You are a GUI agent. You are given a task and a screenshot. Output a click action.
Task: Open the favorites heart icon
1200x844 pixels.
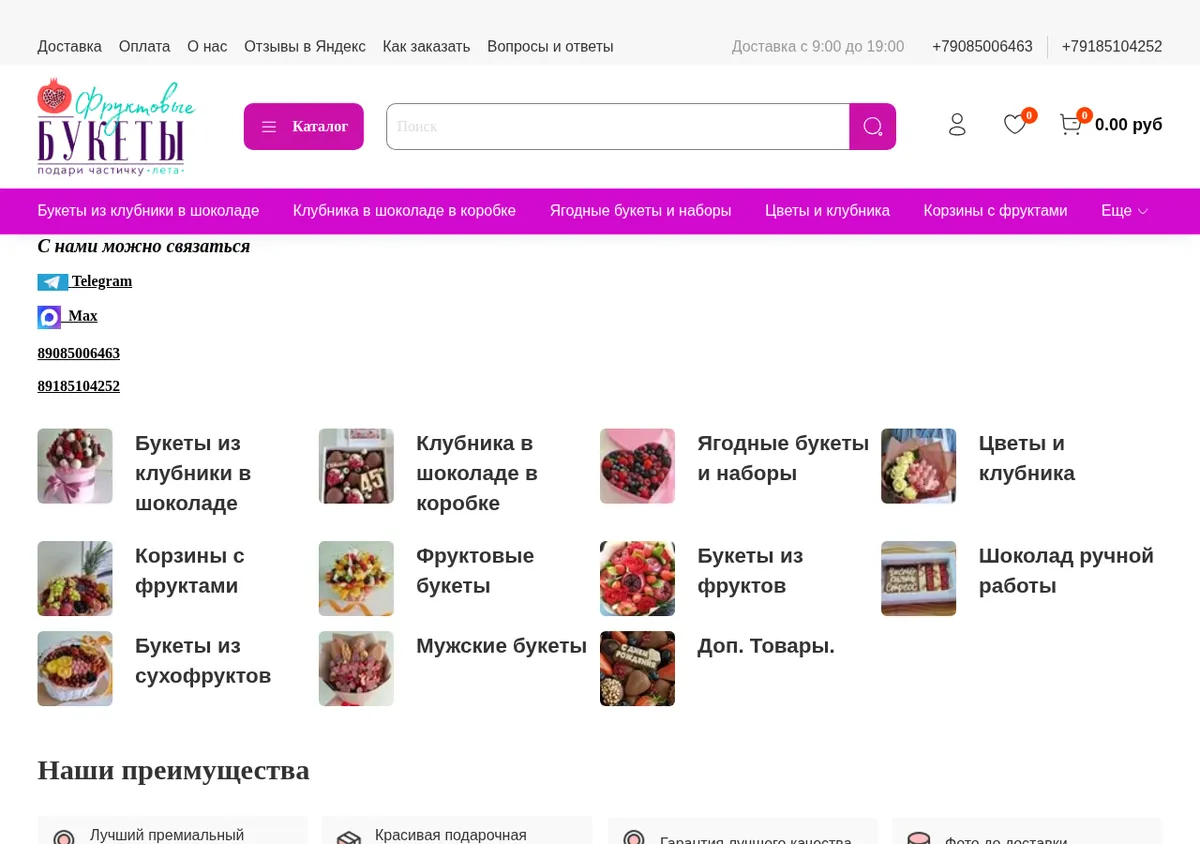tap(1015, 124)
